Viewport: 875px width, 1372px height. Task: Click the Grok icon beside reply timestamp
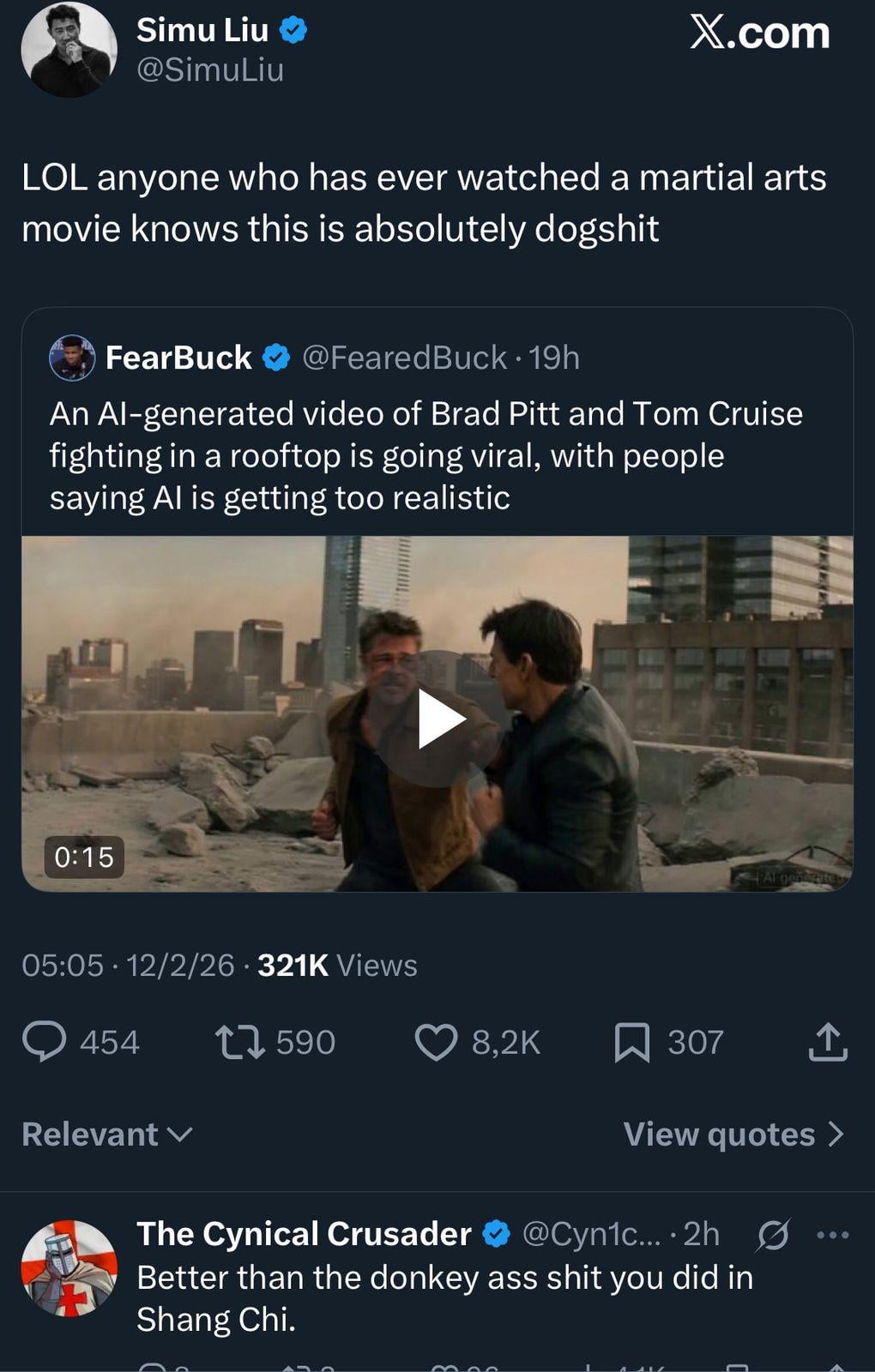pos(772,1235)
